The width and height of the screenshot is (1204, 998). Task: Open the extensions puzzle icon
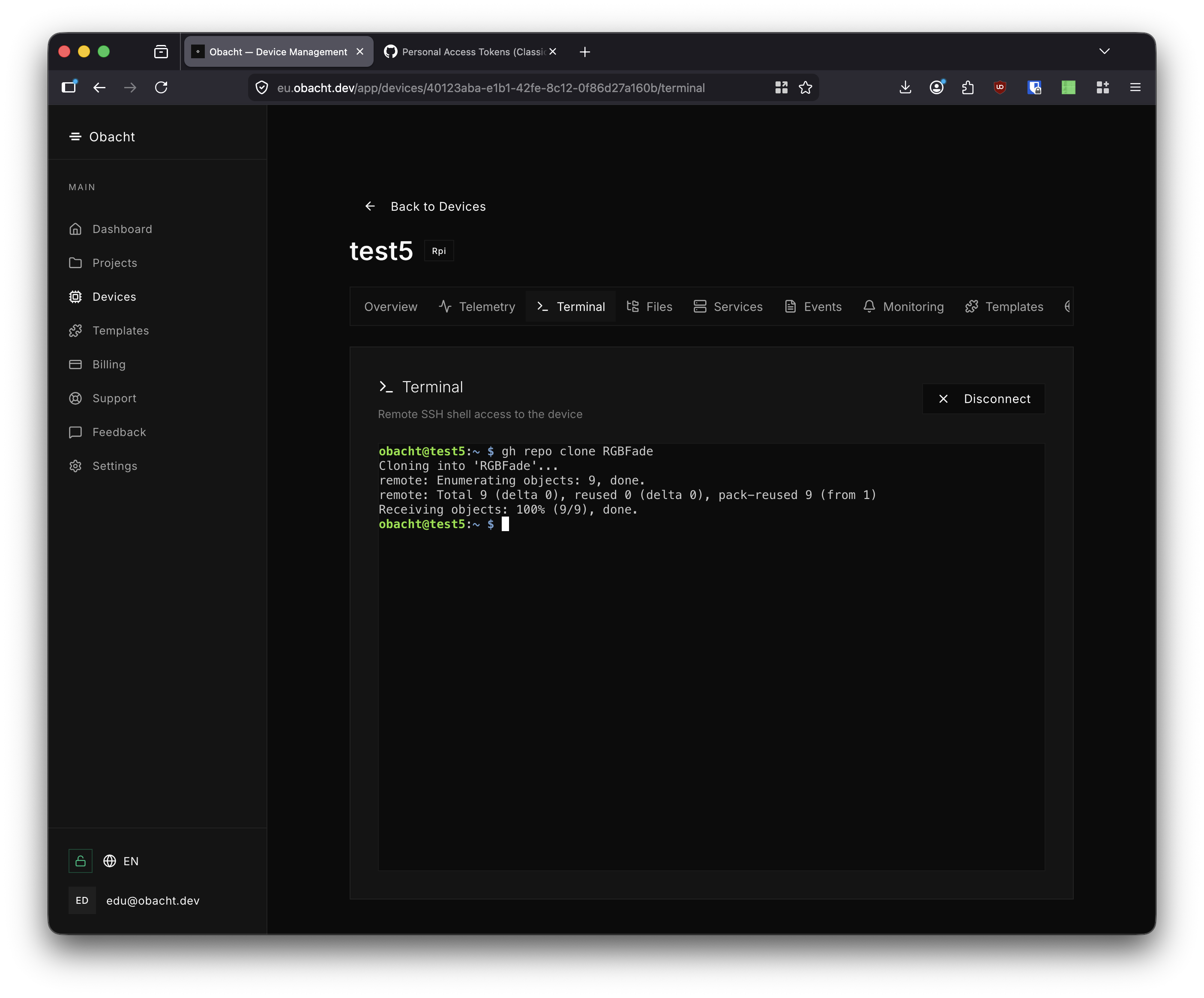click(x=968, y=88)
